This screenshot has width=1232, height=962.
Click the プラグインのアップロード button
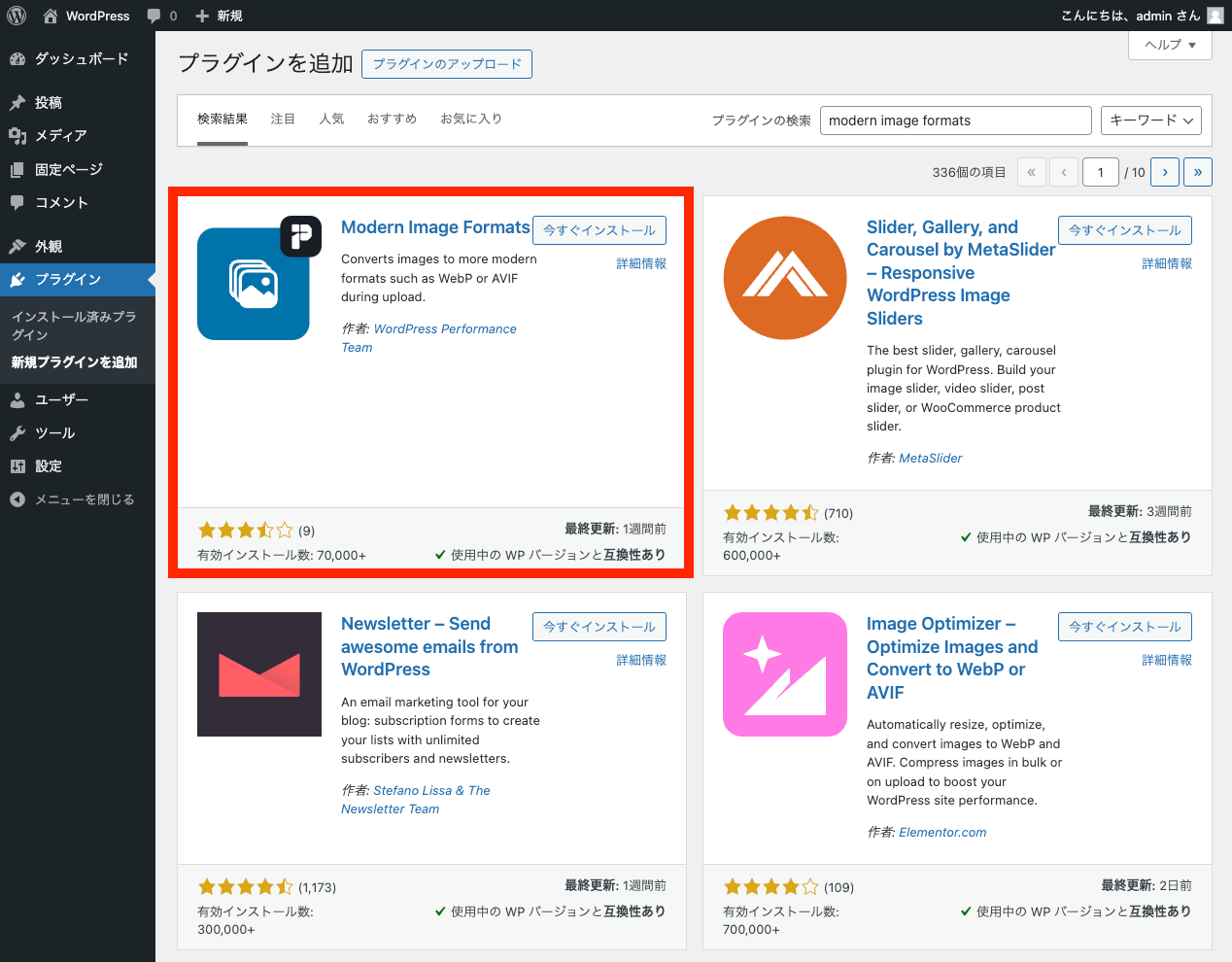tap(447, 64)
